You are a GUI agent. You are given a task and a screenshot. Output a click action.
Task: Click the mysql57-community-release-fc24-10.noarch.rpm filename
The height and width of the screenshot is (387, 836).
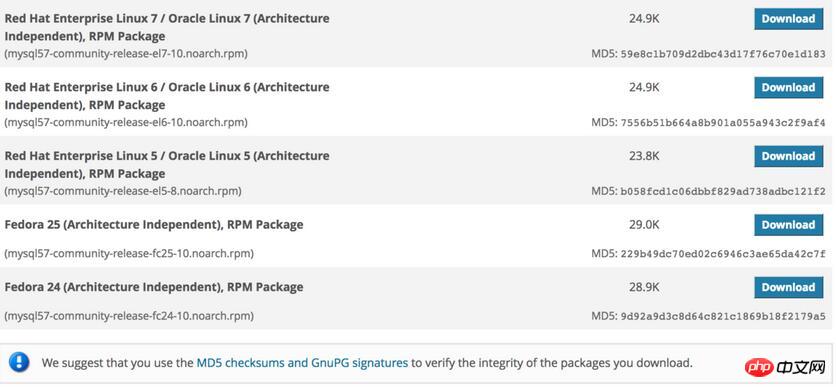129,316
